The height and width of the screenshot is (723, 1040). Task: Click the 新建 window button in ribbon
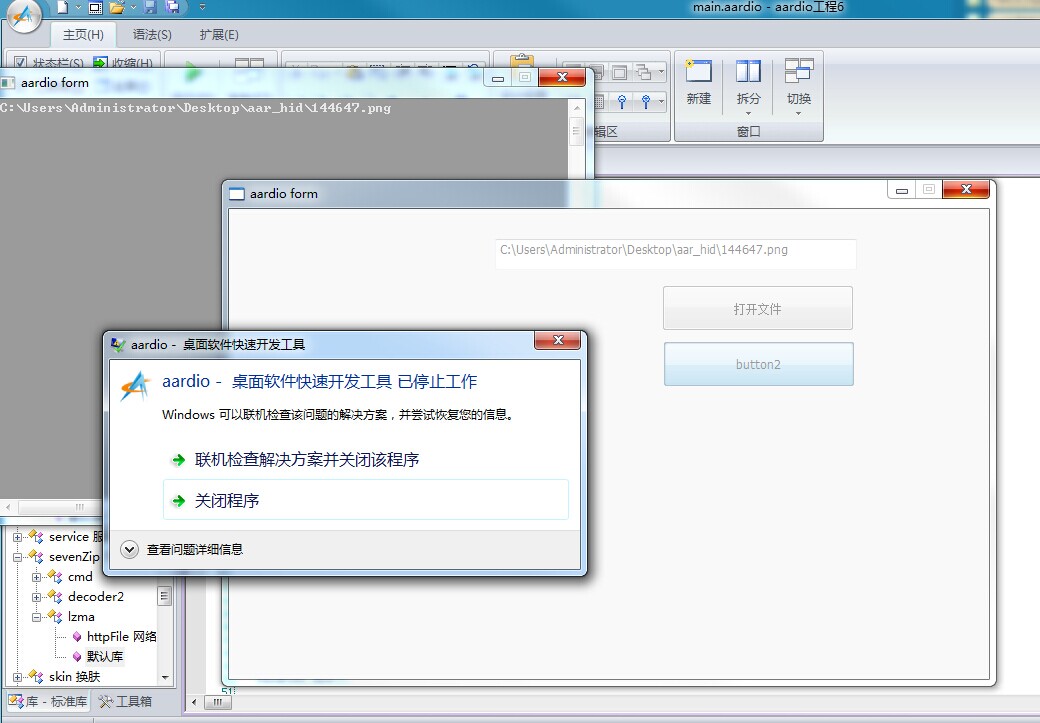tap(699, 83)
